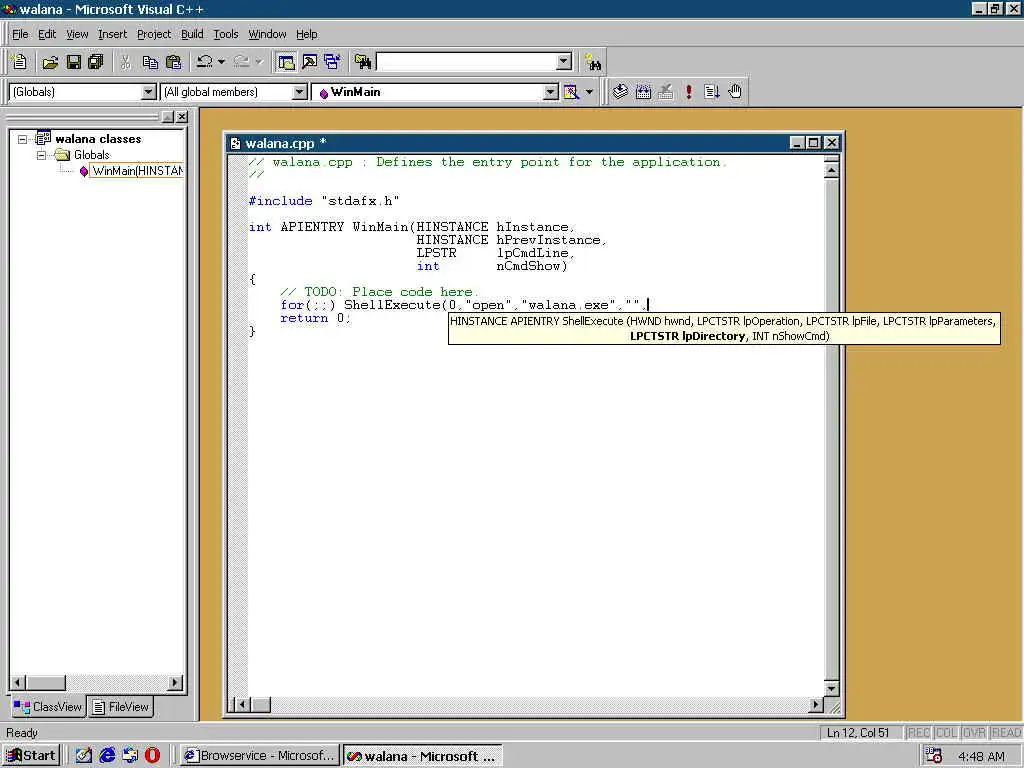Run program with red exclamation icon
Screen dimensions: 1024x768
pyautogui.click(x=689, y=92)
